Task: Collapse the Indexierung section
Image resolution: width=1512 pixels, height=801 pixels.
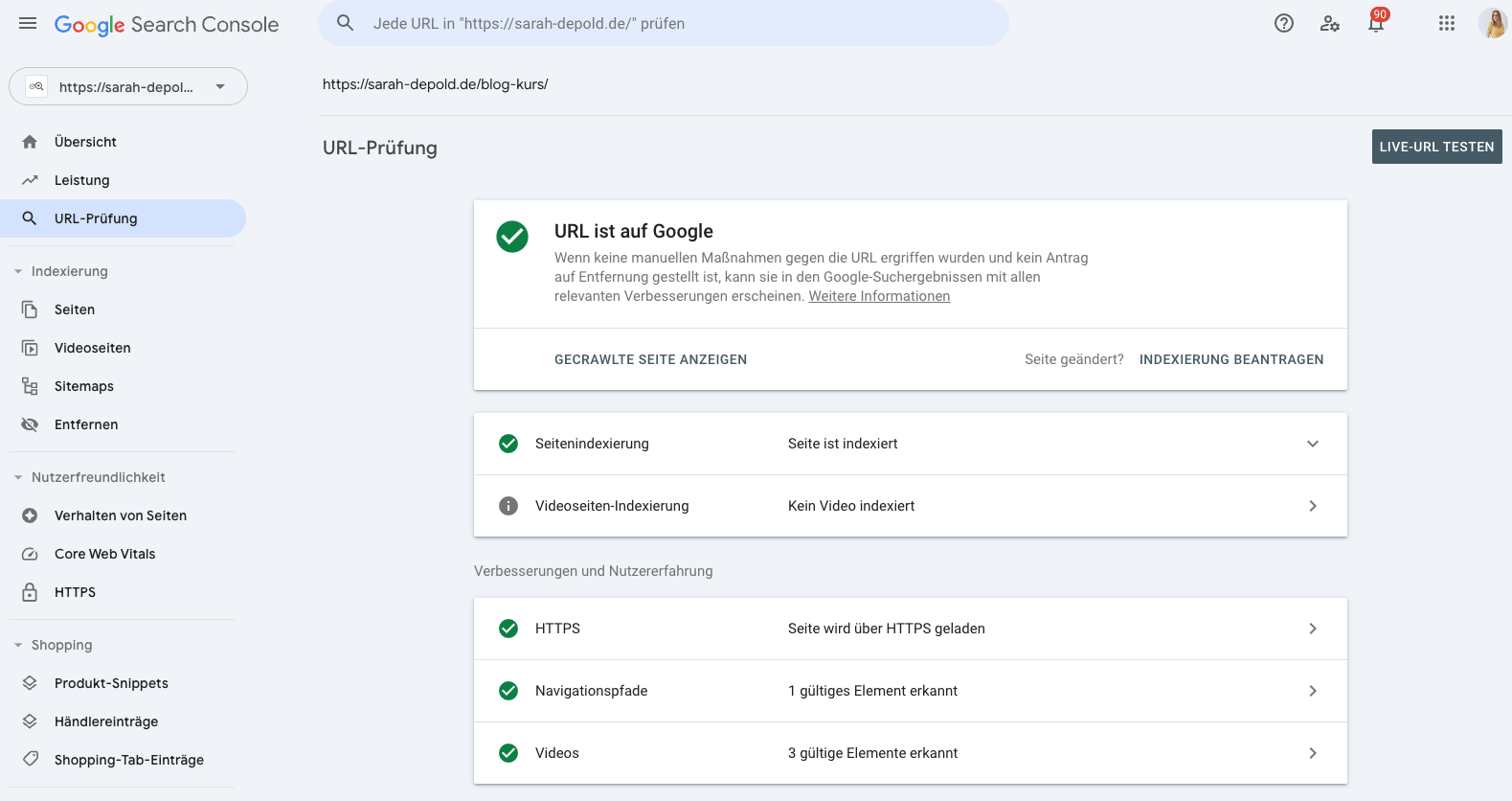Action: (18, 271)
